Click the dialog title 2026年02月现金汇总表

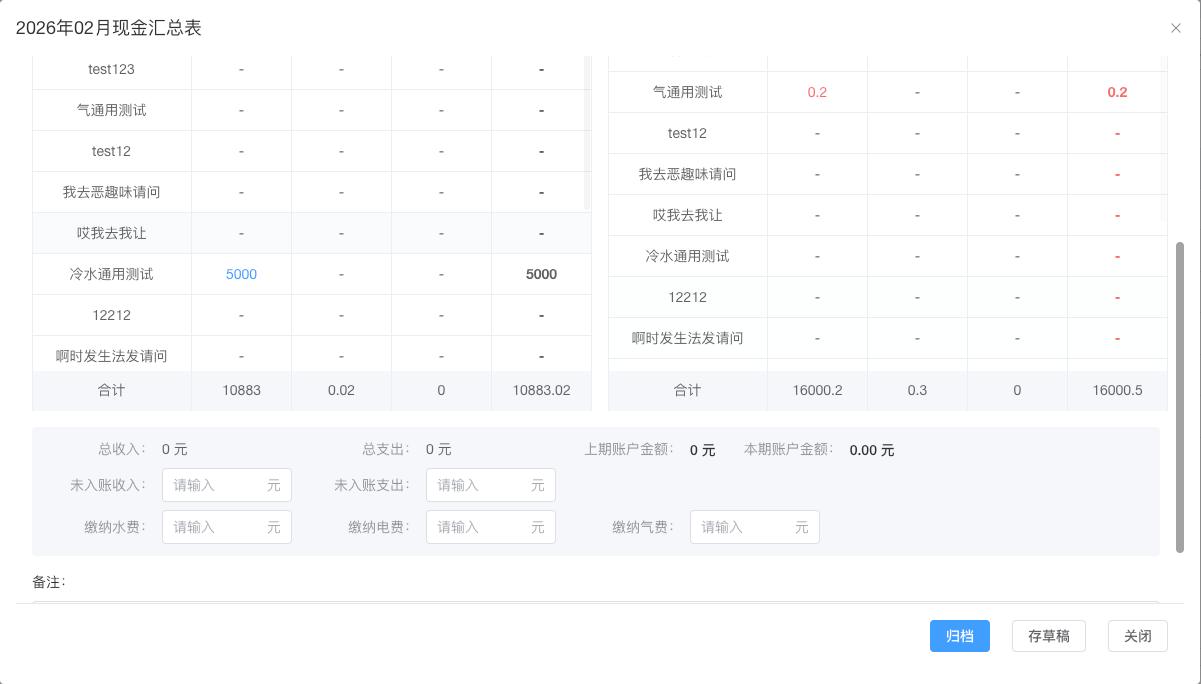click(109, 28)
